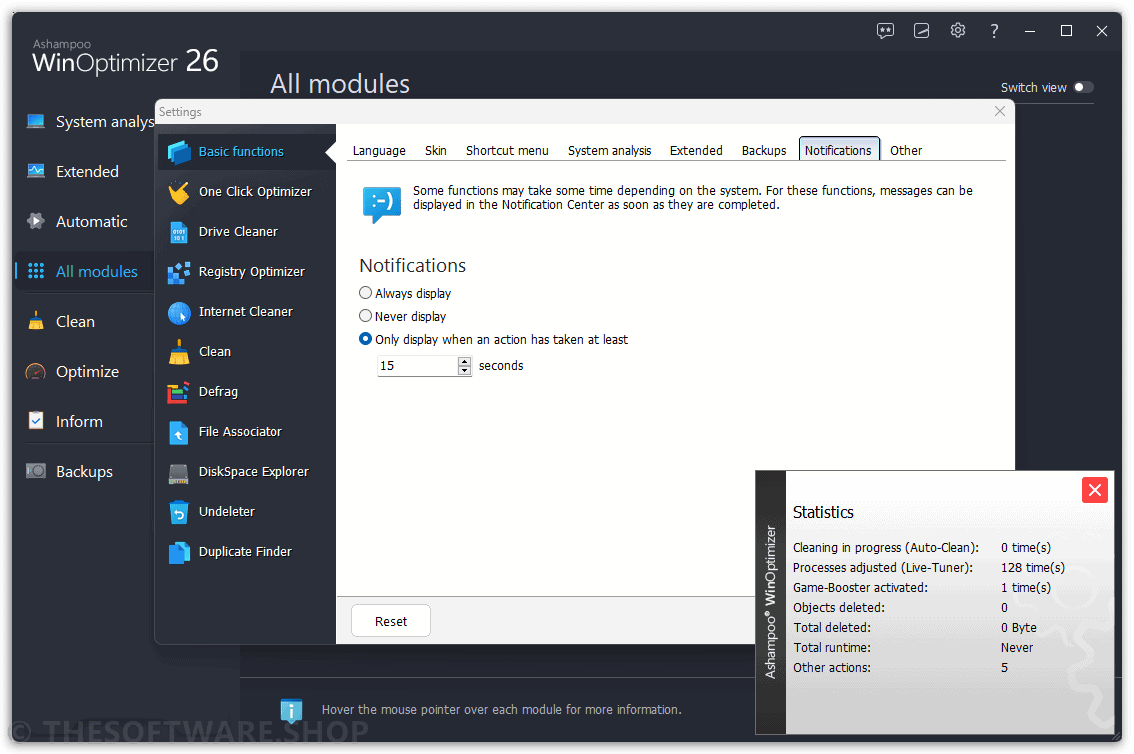The width and height of the screenshot is (1134, 754).
Task: Click the '128 time(s)' Live-Tuner value
Action: pyautogui.click(x=1033, y=567)
